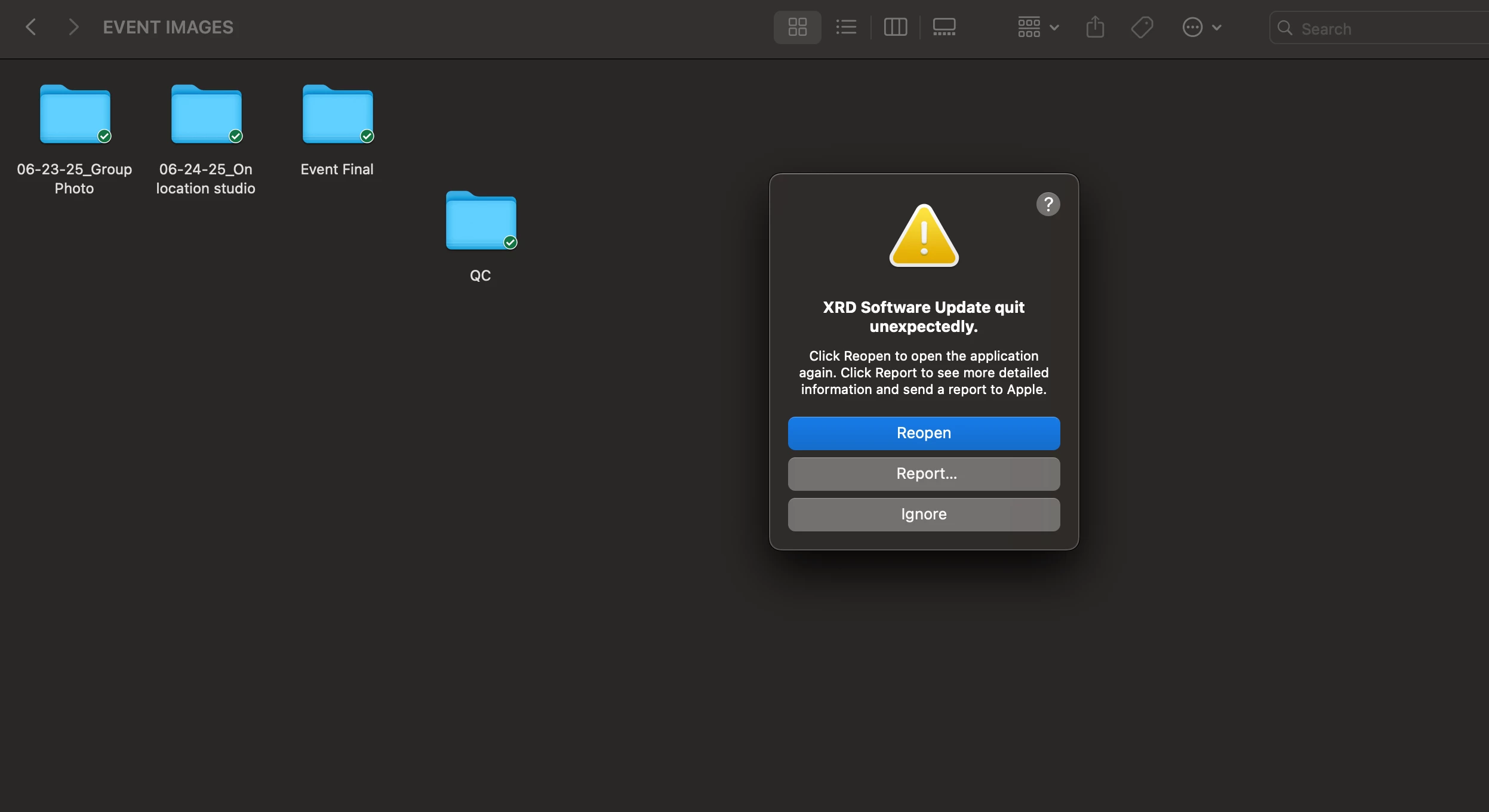The image size is (1489, 812).
Task: Select the QC folder
Action: (481, 221)
